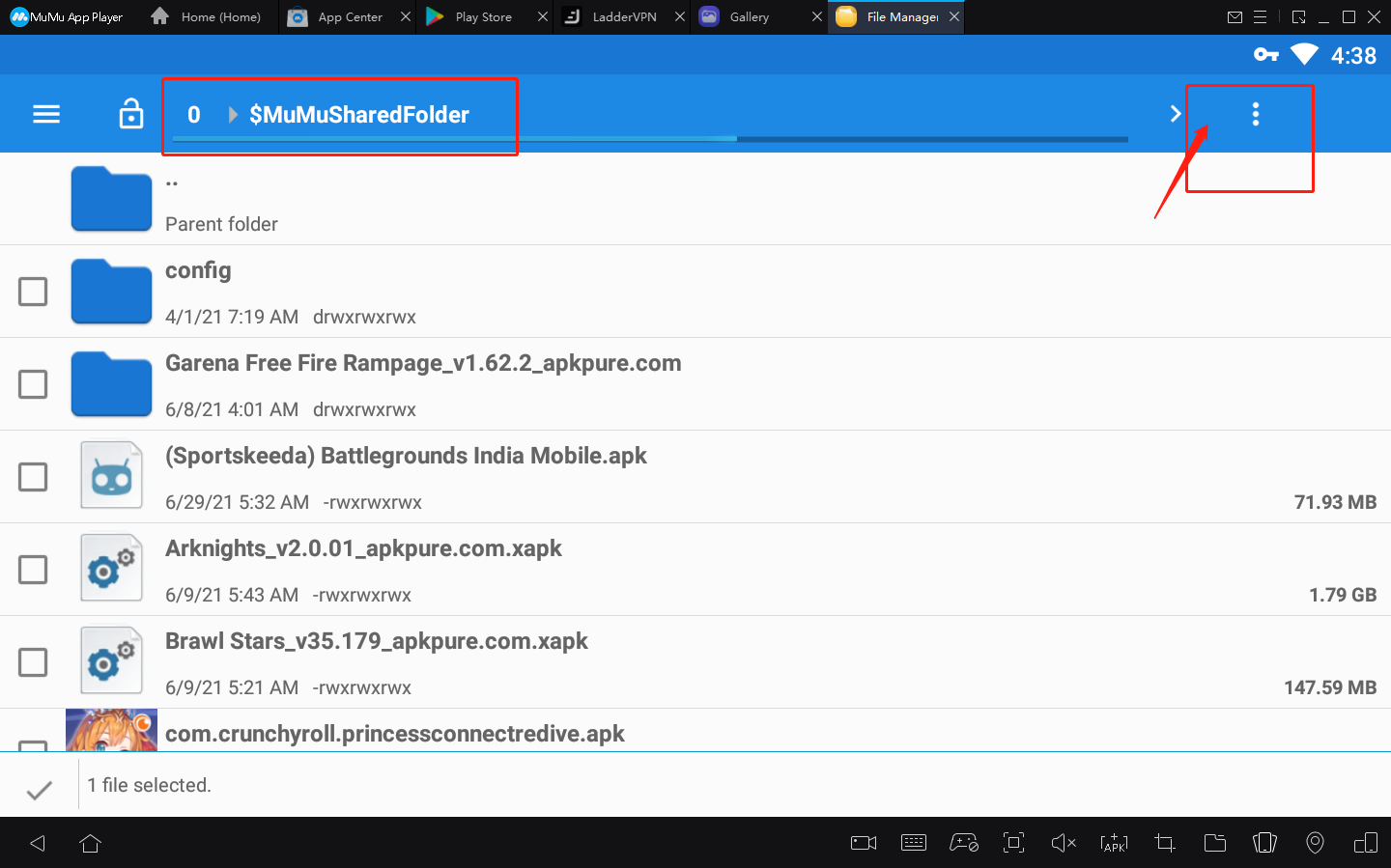Viewport: 1391px width, 868px height.
Task: Click the screenshot capture frame icon
Action: point(1013,843)
